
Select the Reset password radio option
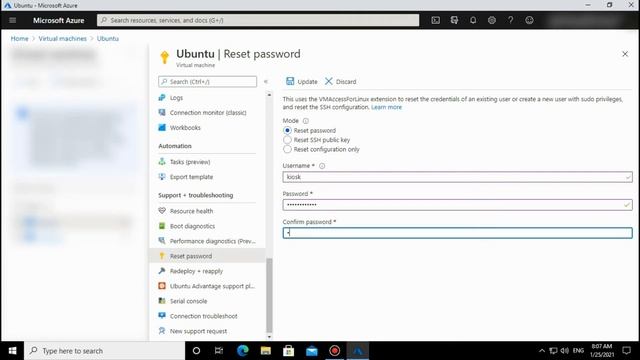(287, 131)
